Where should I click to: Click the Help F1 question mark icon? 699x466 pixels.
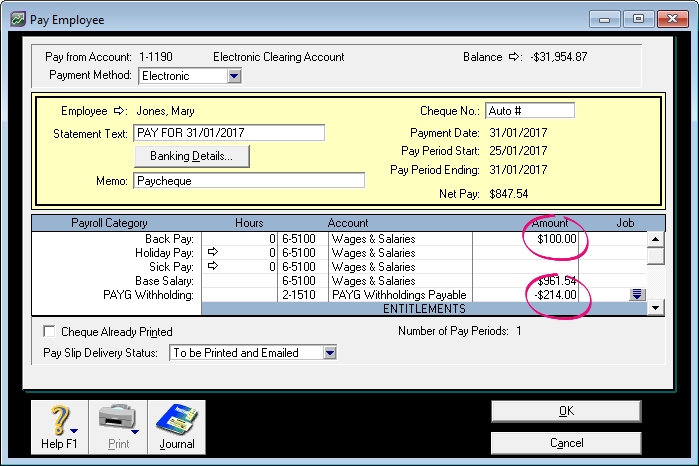pos(60,420)
